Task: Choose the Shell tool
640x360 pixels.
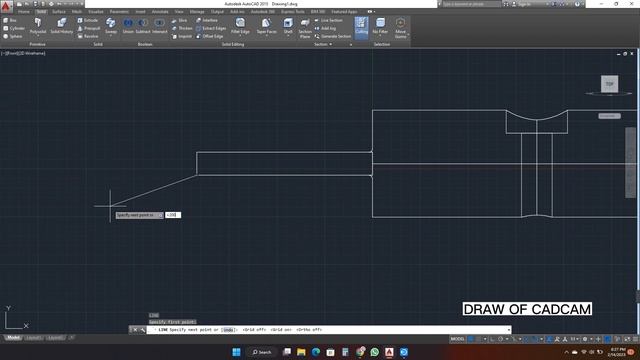Action: [x=288, y=26]
